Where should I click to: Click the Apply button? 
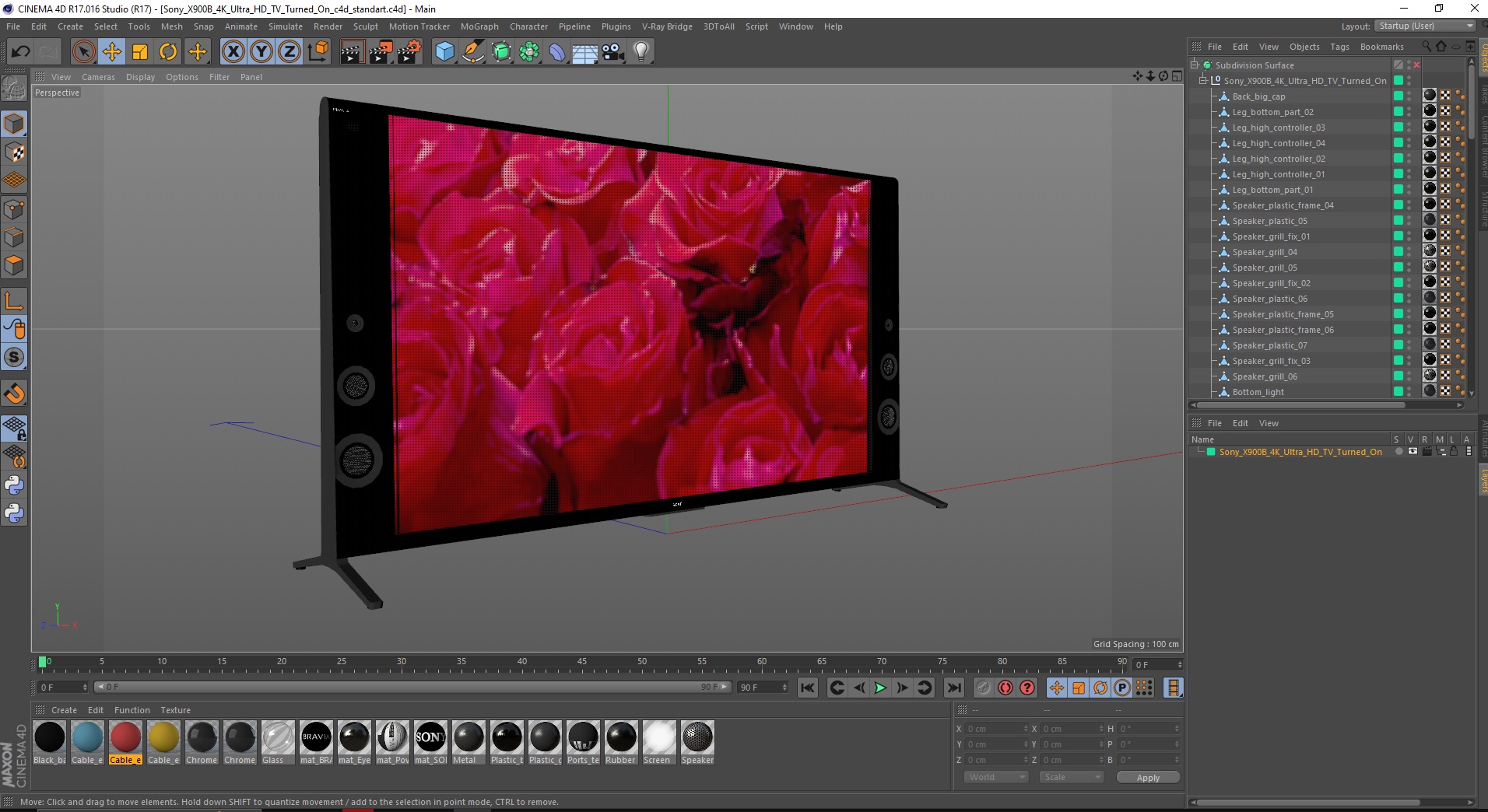(1148, 777)
